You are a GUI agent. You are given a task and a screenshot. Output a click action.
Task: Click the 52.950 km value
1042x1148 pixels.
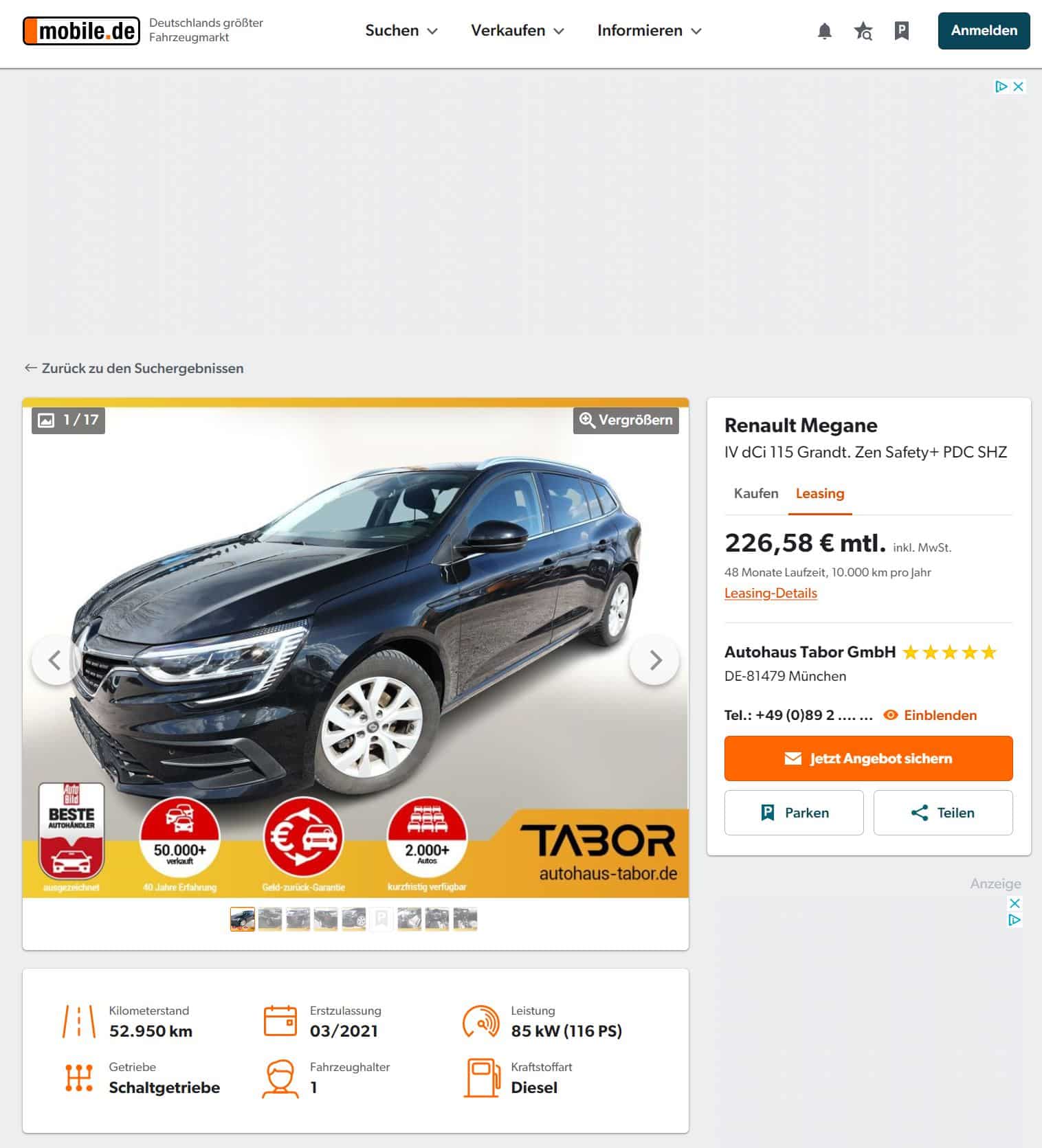[151, 1031]
